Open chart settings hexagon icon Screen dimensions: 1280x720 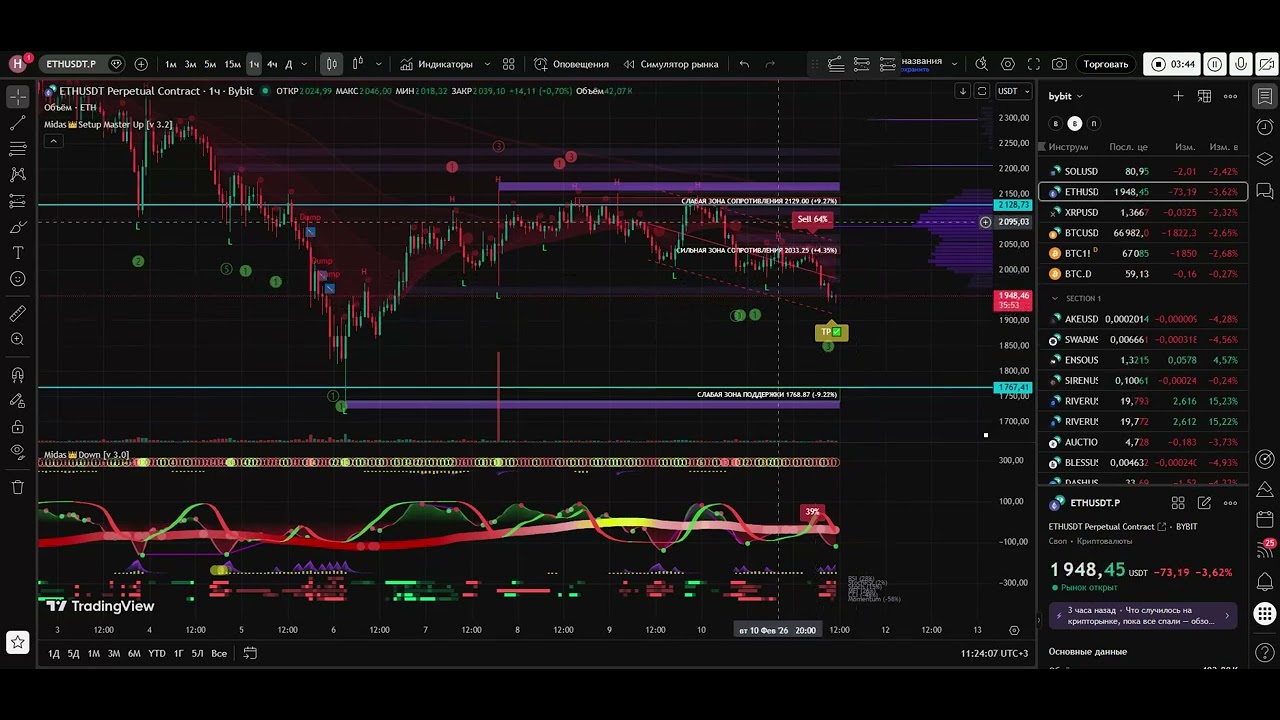pos(1008,64)
